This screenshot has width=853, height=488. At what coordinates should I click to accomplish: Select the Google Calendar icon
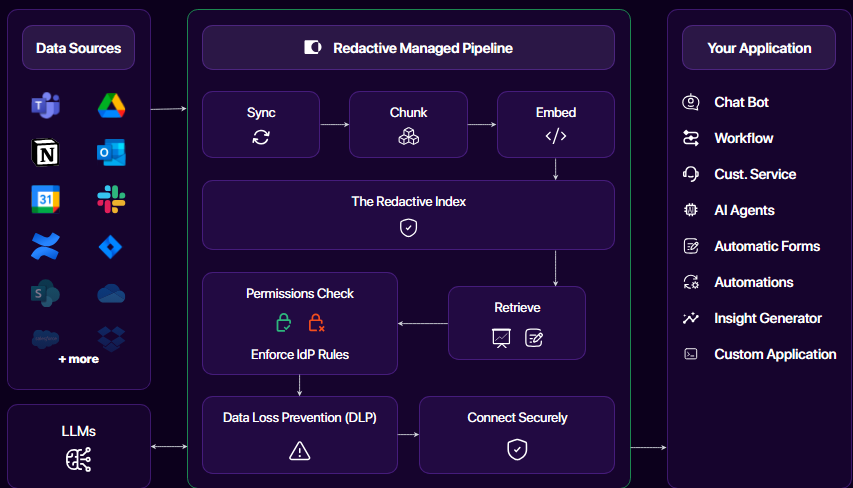pos(45,199)
